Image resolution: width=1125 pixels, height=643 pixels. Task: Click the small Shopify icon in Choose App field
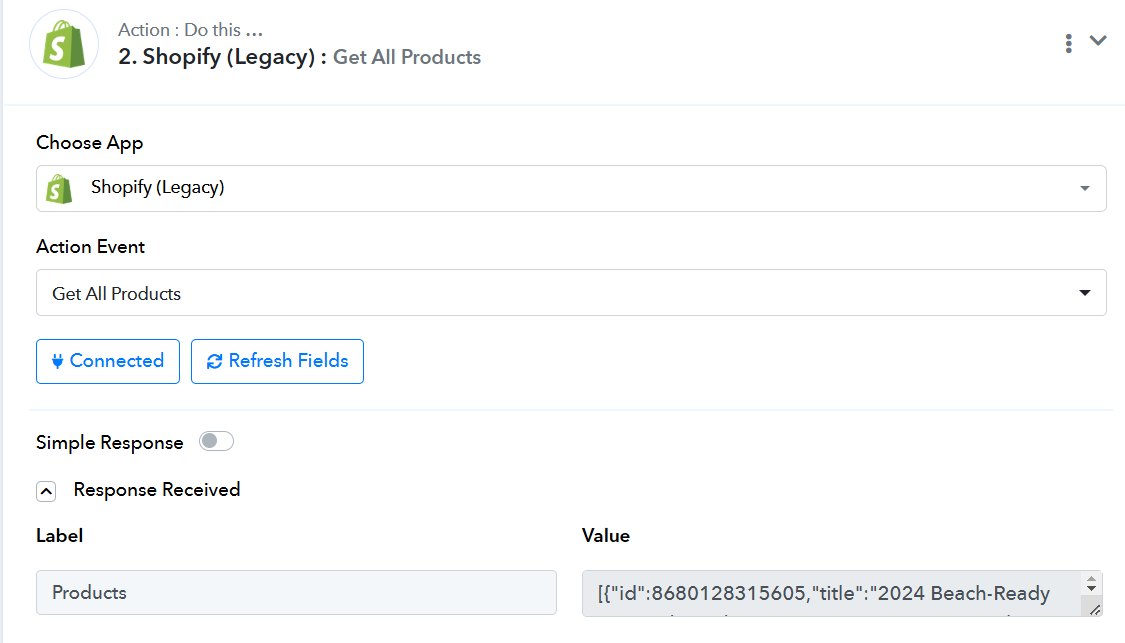pyautogui.click(x=60, y=188)
